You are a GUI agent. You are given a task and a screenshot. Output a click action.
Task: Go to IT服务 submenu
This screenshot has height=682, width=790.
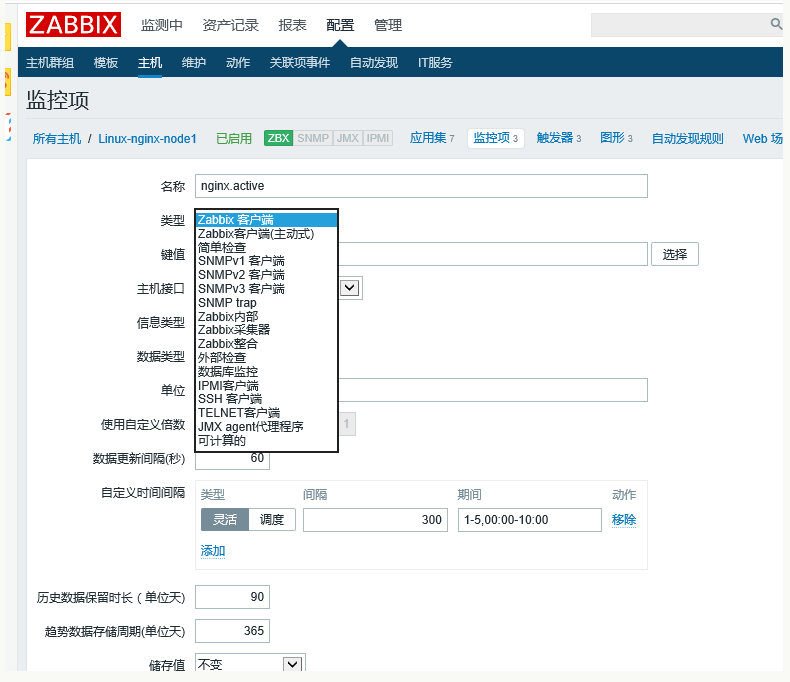[435, 62]
